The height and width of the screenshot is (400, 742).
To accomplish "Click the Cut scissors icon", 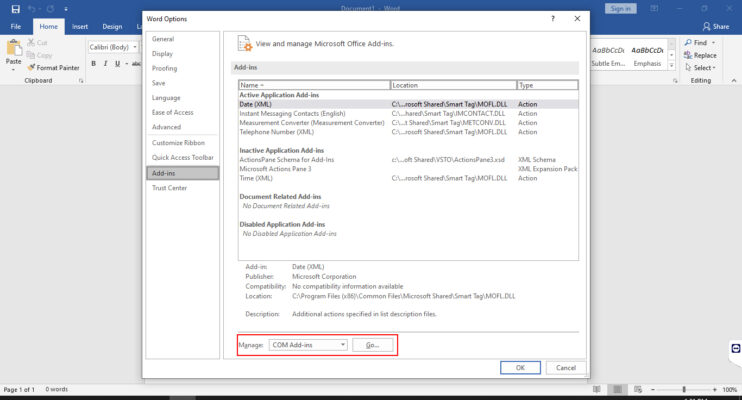I will pos(31,42).
